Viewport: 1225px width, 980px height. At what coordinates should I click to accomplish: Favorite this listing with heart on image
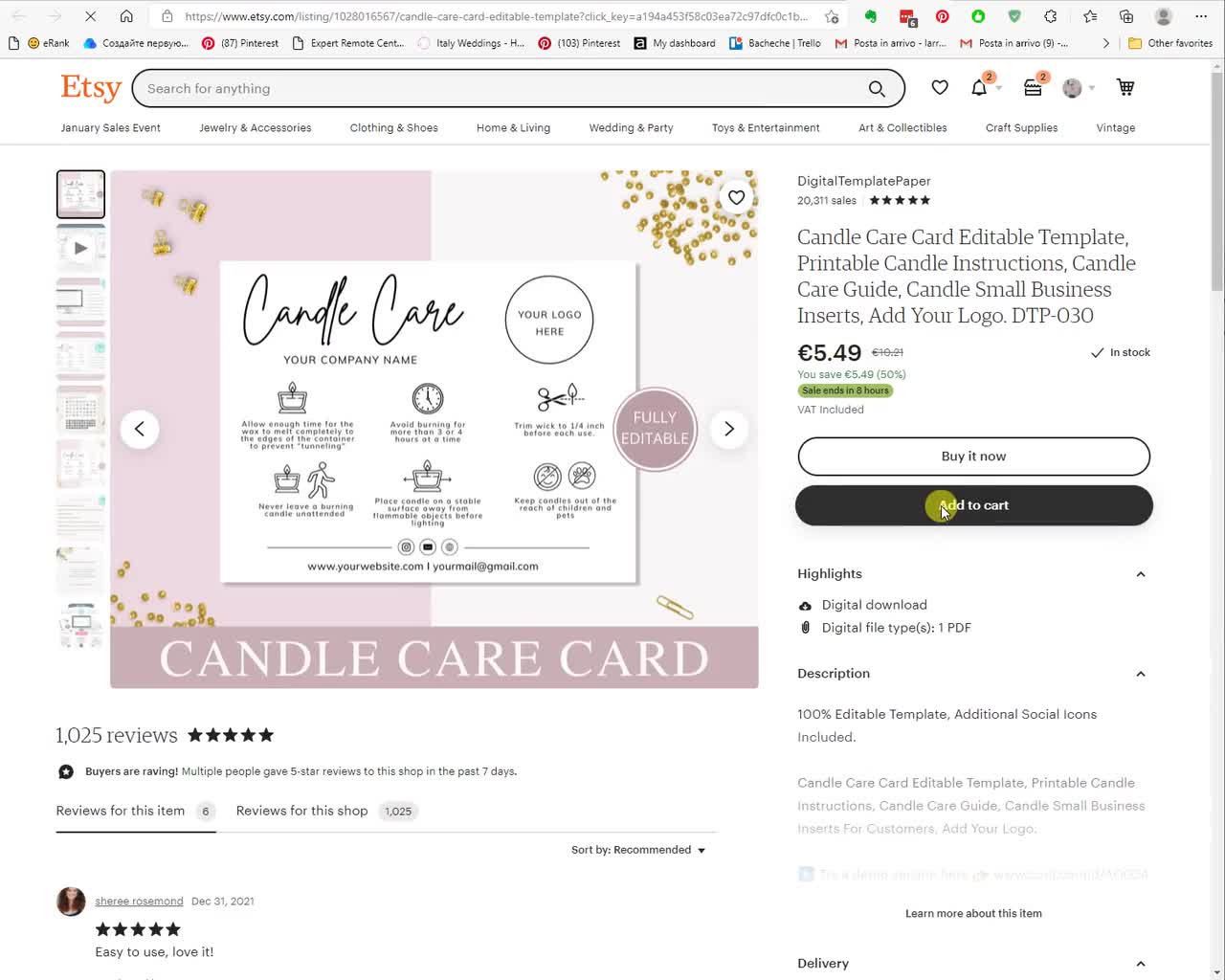click(x=736, y=197)
